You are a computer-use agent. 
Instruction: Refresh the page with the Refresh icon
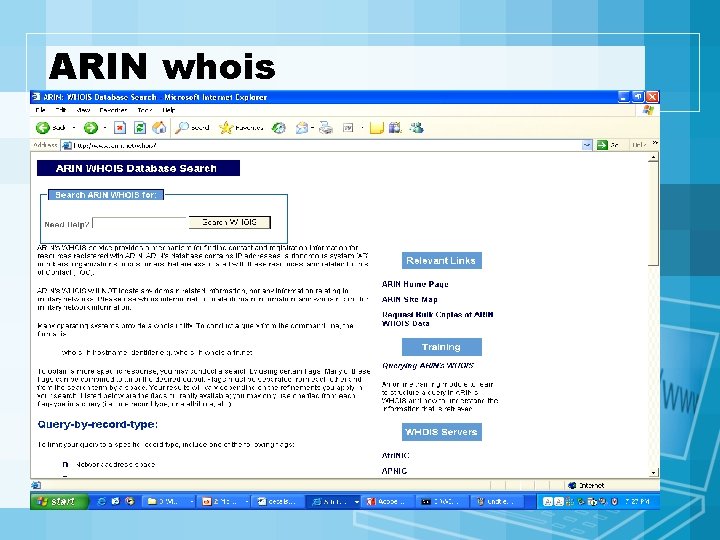click(x=140, y=128)
